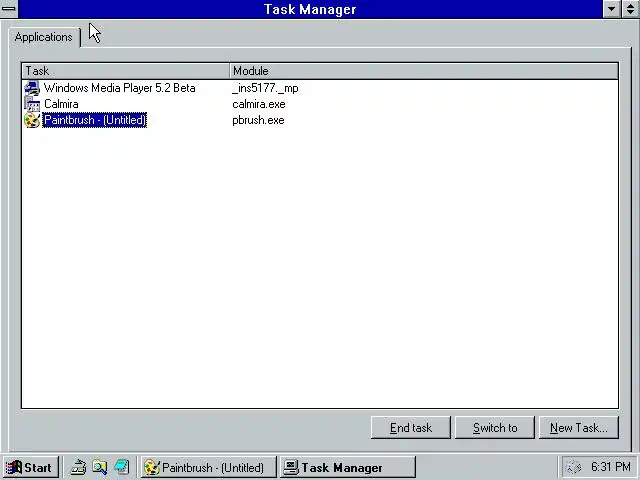Click the End task button
Screen dimensions: 640x480
point(411,428)
